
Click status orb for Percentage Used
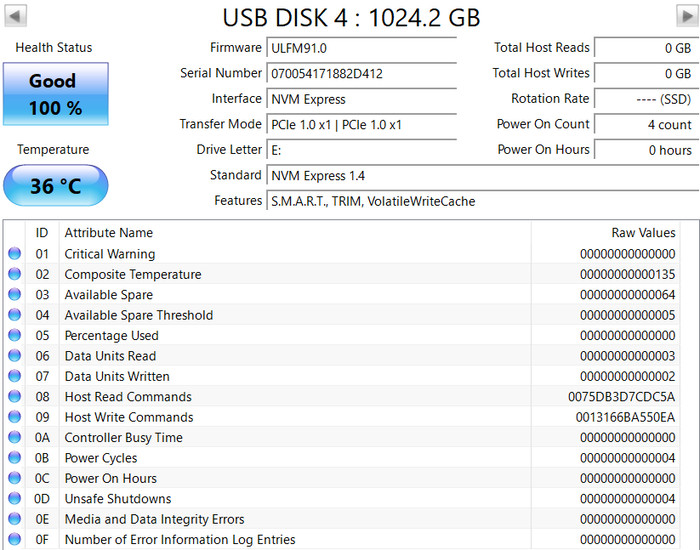14,335
